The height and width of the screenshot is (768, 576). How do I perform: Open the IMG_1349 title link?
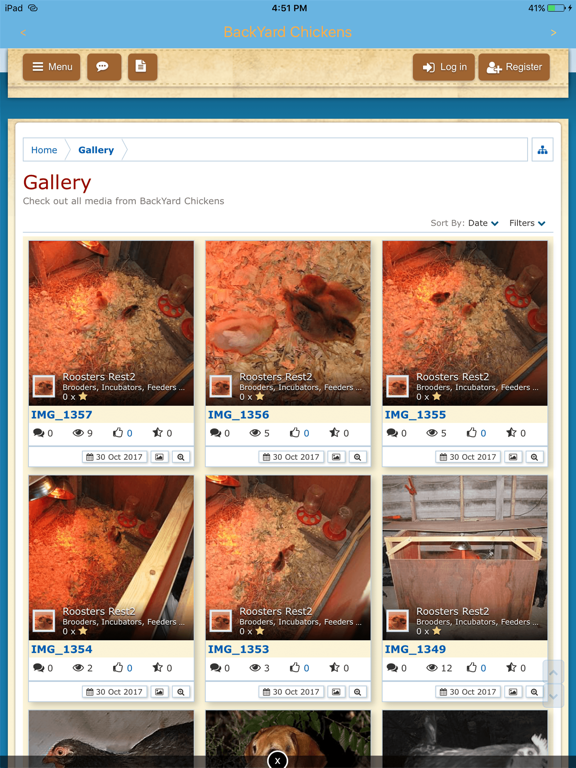pos(415,649)
